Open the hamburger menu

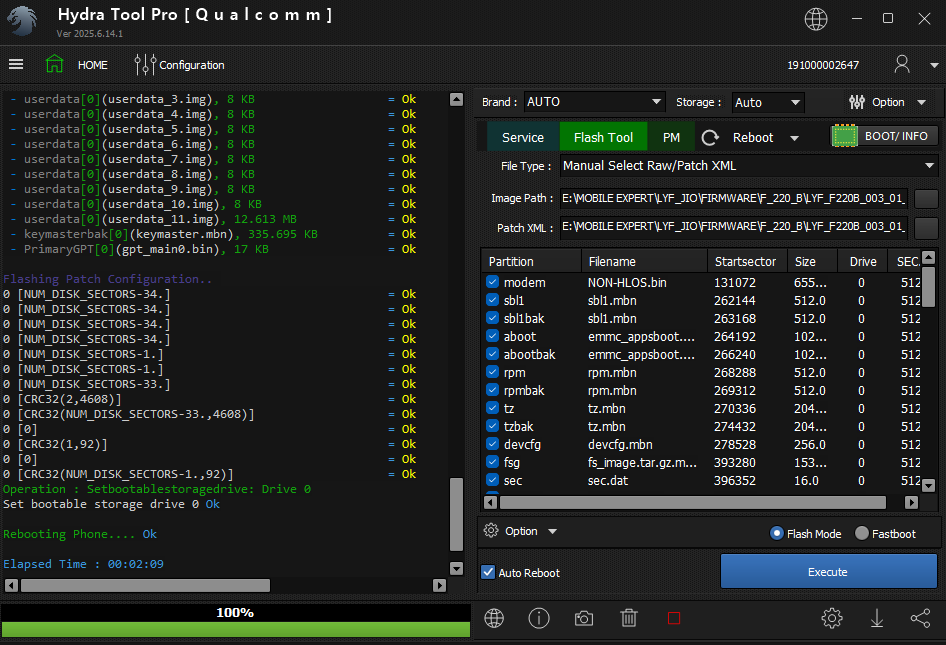[x=16, y=64]
